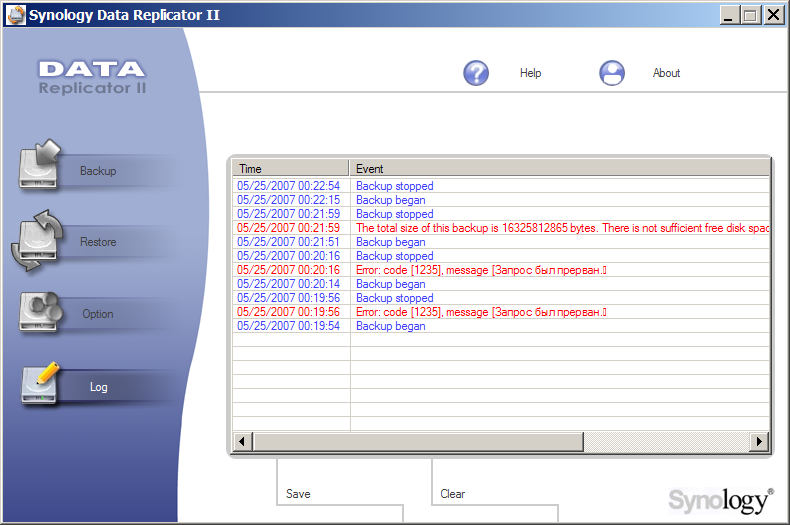Select the 00:22:54 Backup stopped entry
Screen dimensions: 790x525
501,186
